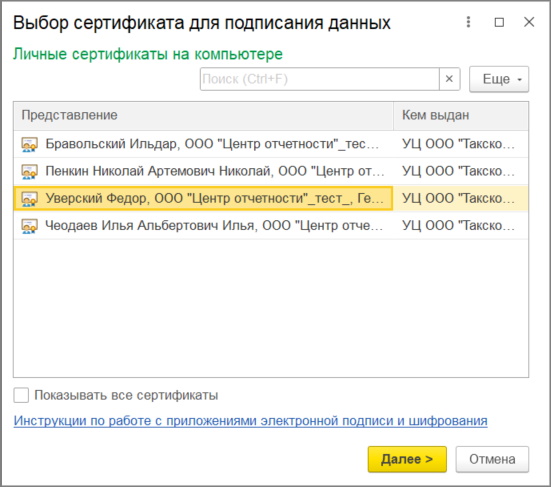Select the Уверский Федор certificate row

(x=271, y=199)
